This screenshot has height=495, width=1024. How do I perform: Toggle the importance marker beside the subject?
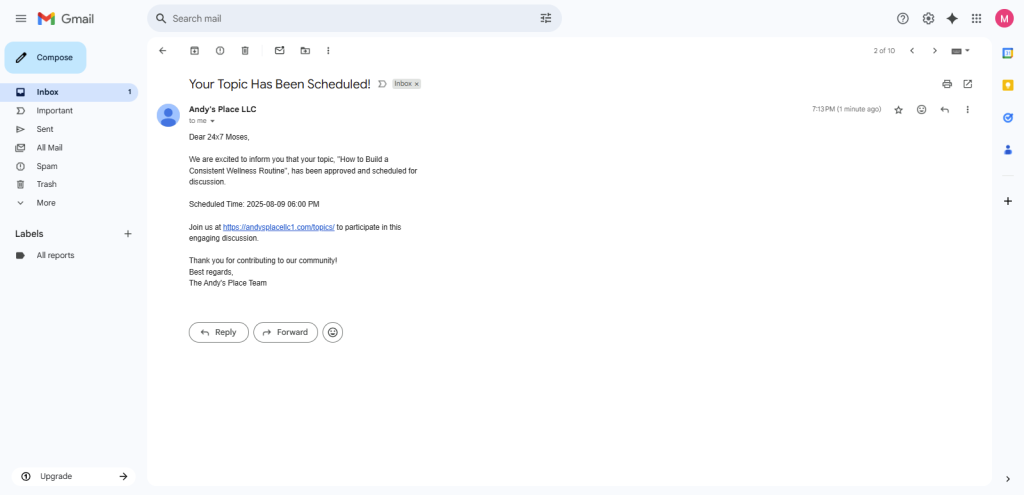pyautogui.click(x=382, y=84)
